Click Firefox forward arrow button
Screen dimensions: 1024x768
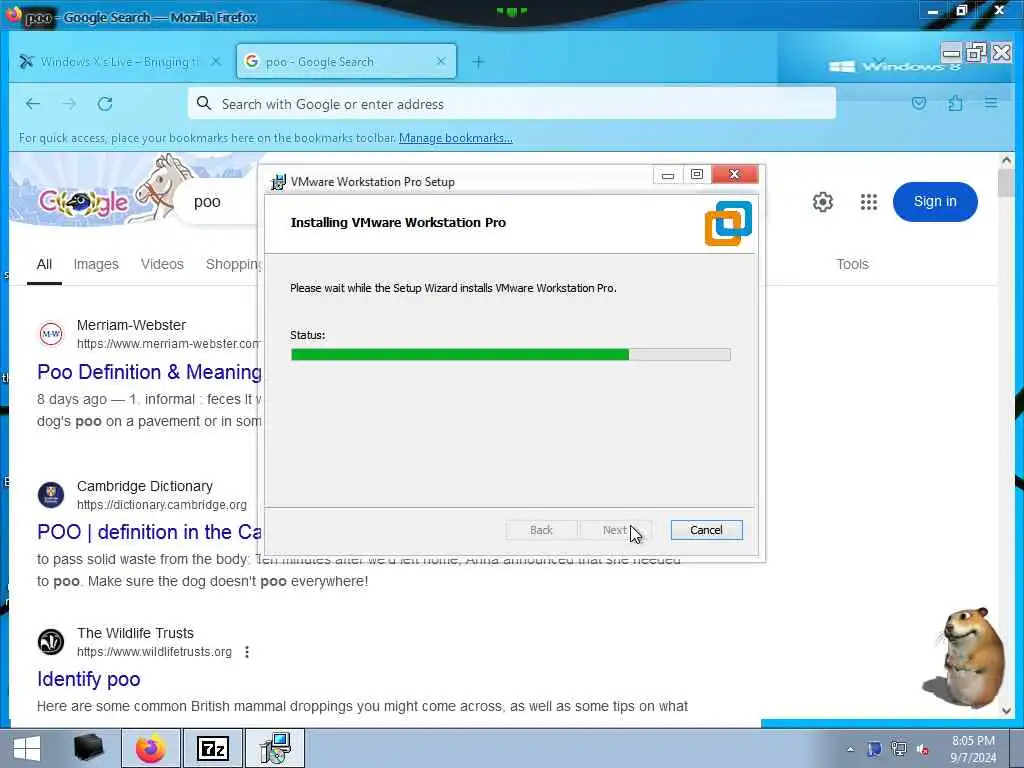(69, 104)
